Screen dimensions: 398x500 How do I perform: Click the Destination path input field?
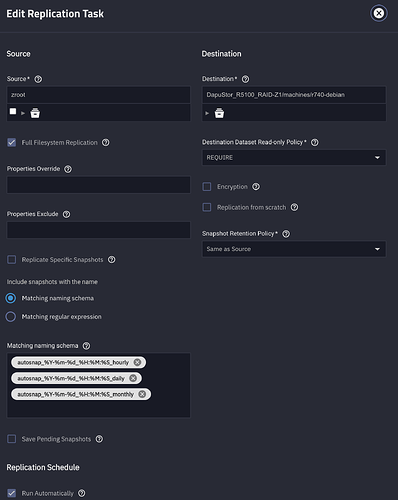point(294,95)
